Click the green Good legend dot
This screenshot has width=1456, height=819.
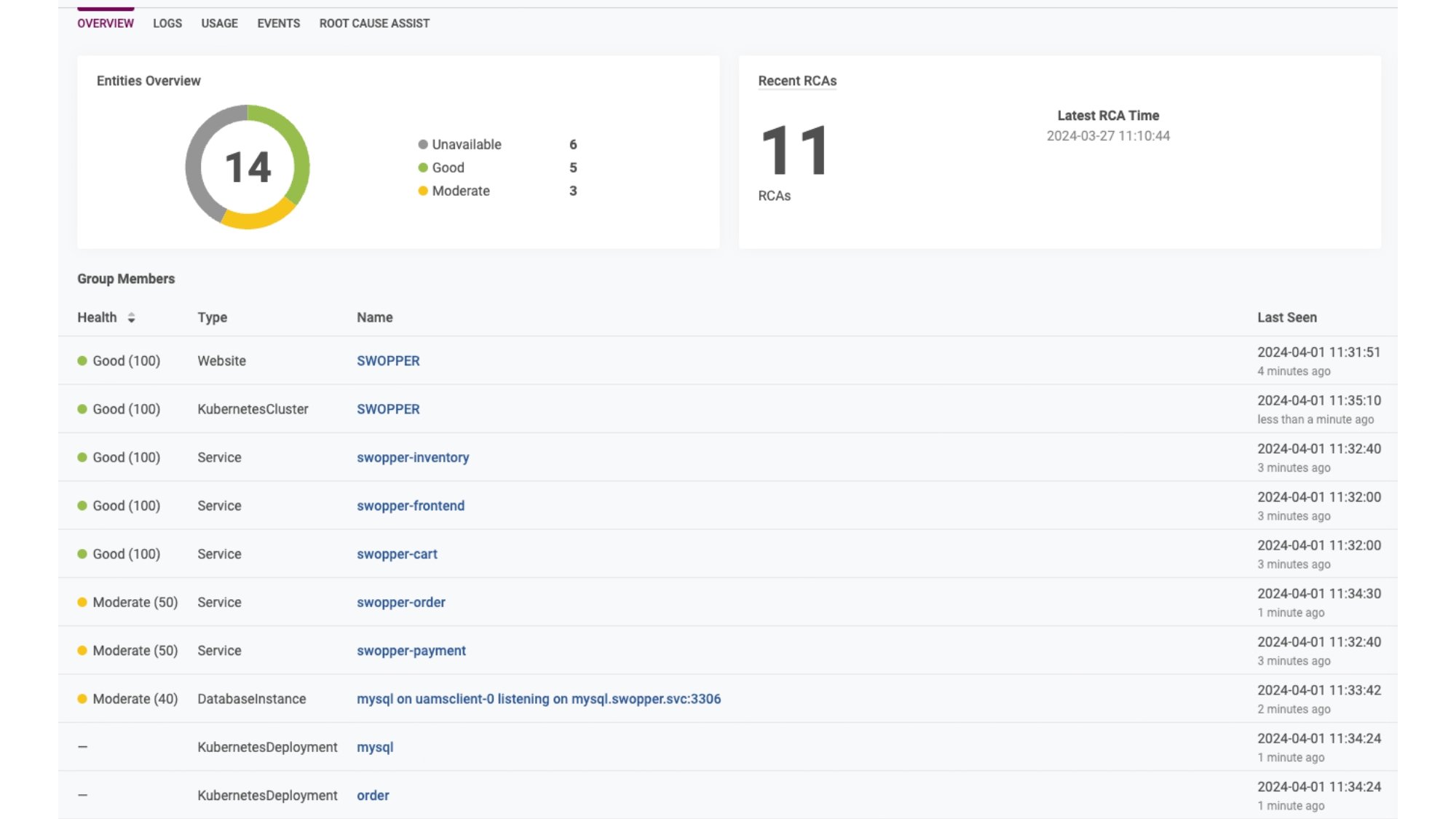pos(422,167)
